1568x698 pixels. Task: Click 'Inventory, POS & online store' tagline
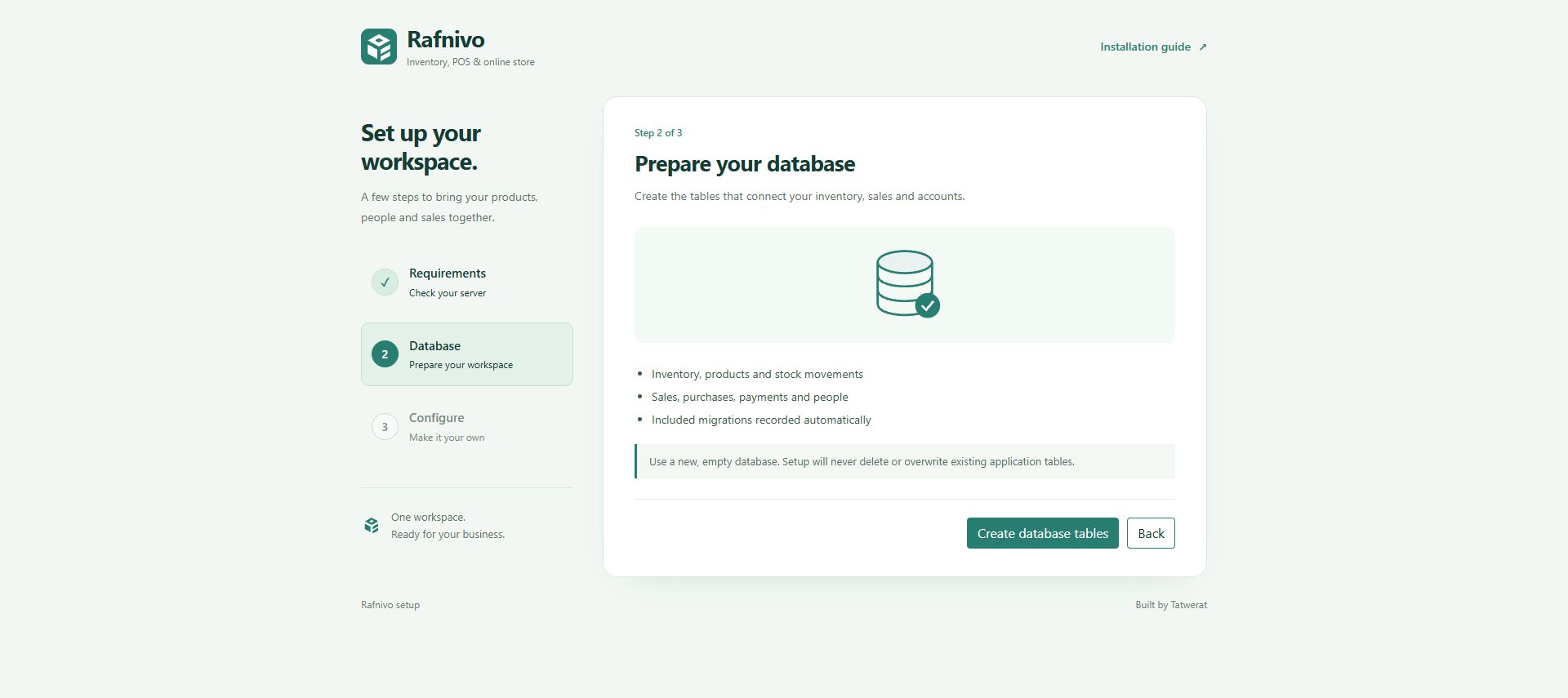coord(470,62)
